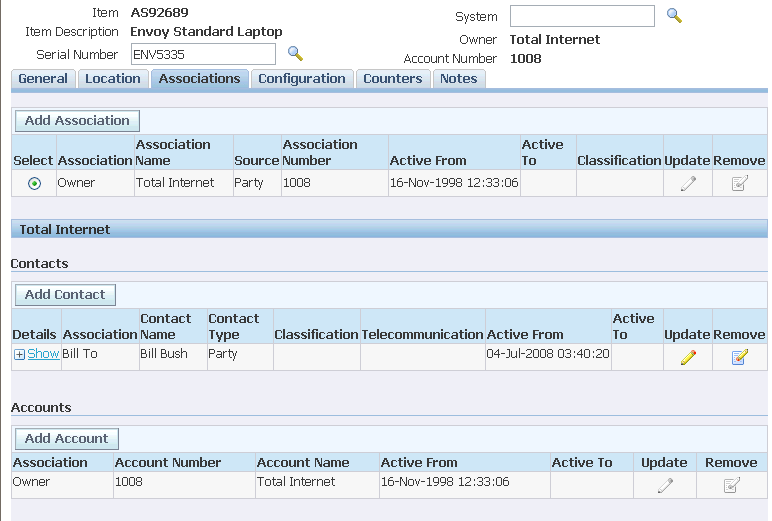This screenshot has width=772, height=521.
Task: Open the Counters tab
Action: coord(393,79)
